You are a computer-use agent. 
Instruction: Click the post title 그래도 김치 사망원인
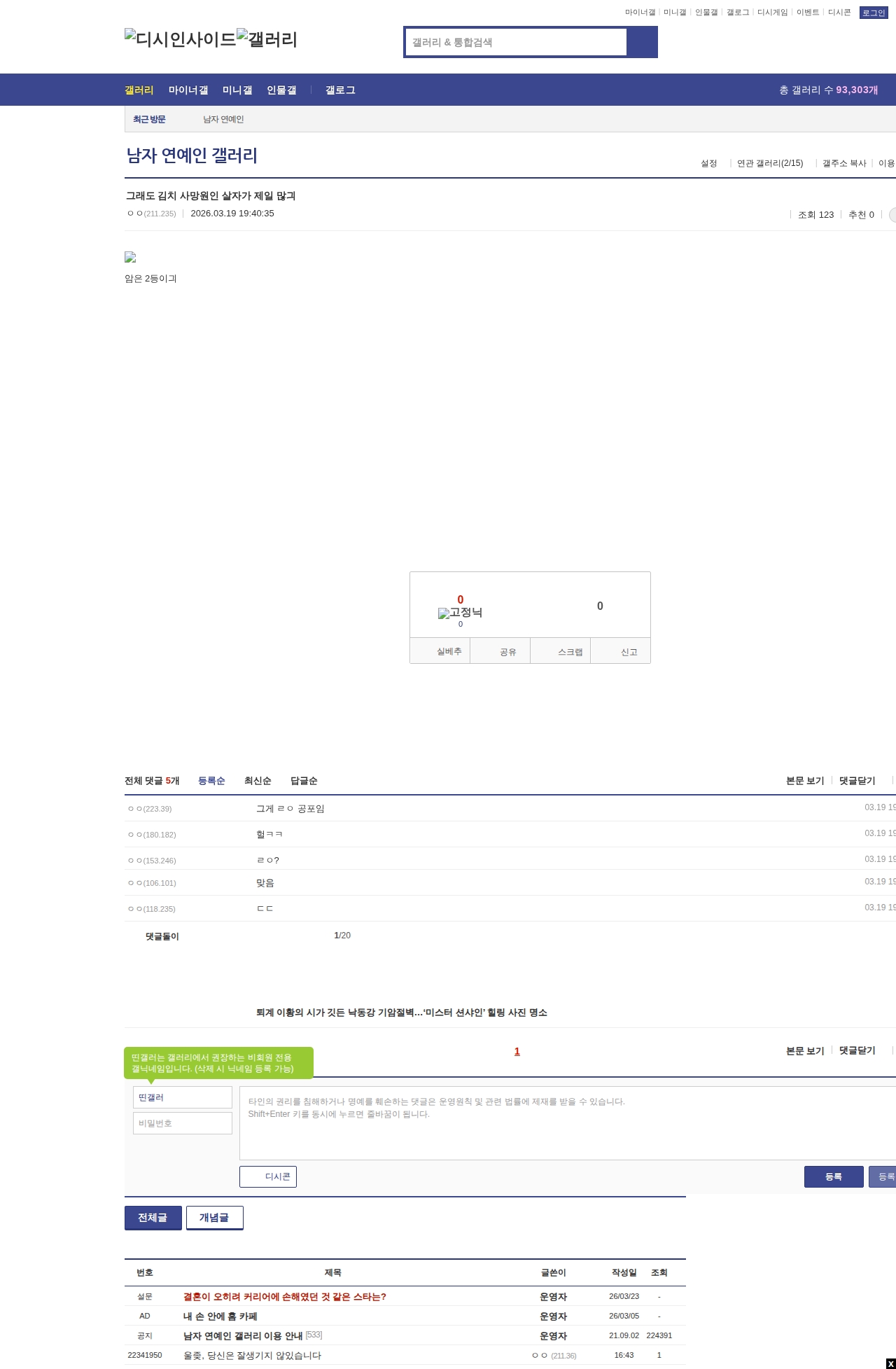click(x=211, y=195)
